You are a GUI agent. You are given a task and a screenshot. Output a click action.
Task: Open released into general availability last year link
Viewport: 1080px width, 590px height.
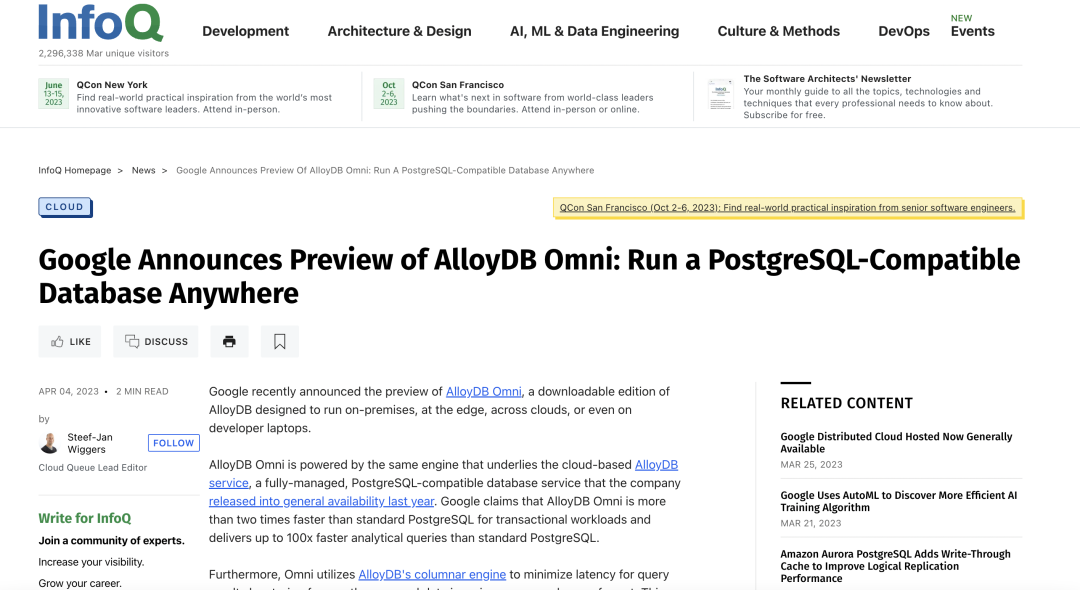pyautogui.click(x=321, y=501)
